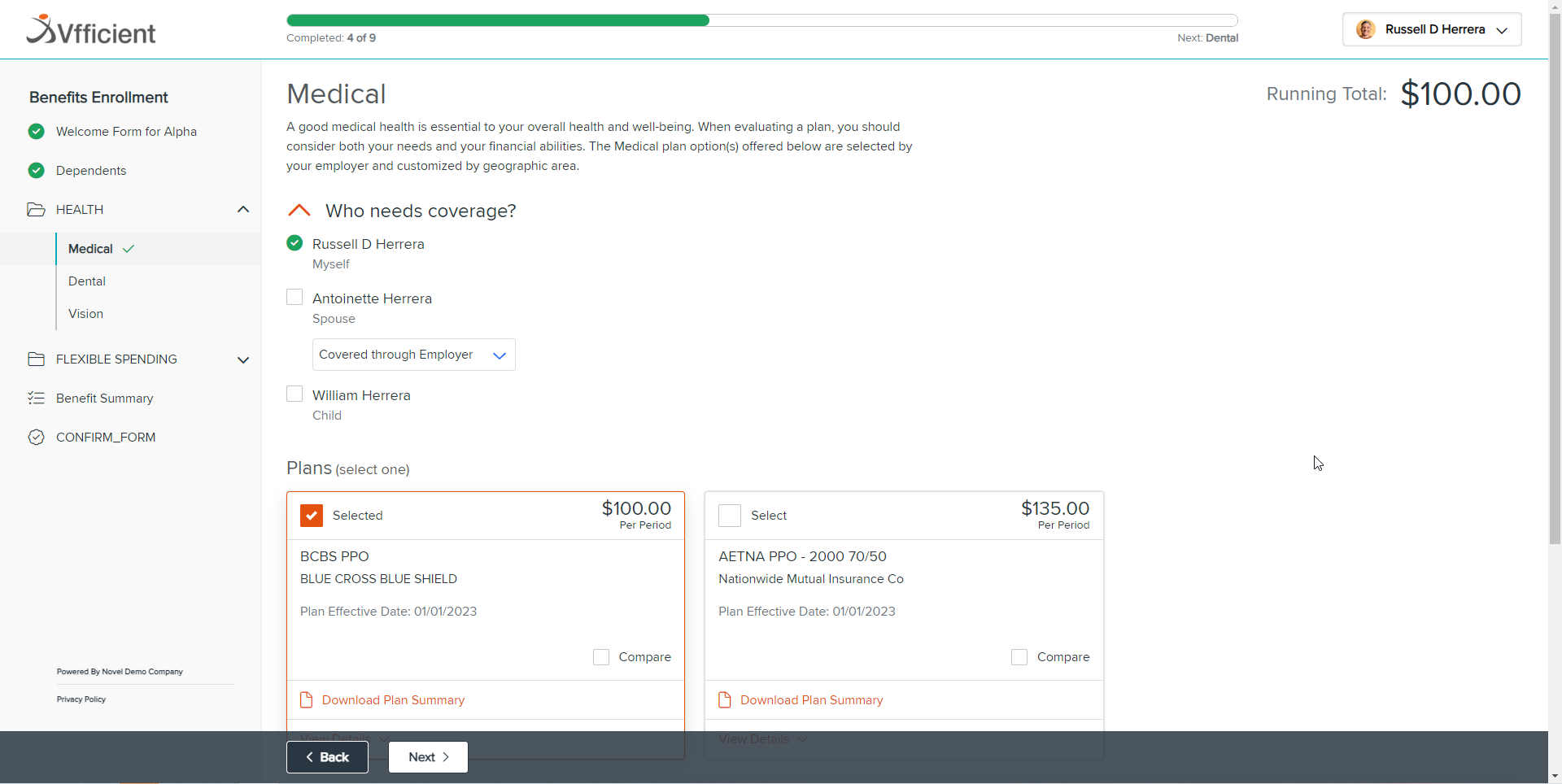Viewport: 1562px width, 784px height.
Task: Click the green checkmark beside Dependents
Action: point(36,170)
